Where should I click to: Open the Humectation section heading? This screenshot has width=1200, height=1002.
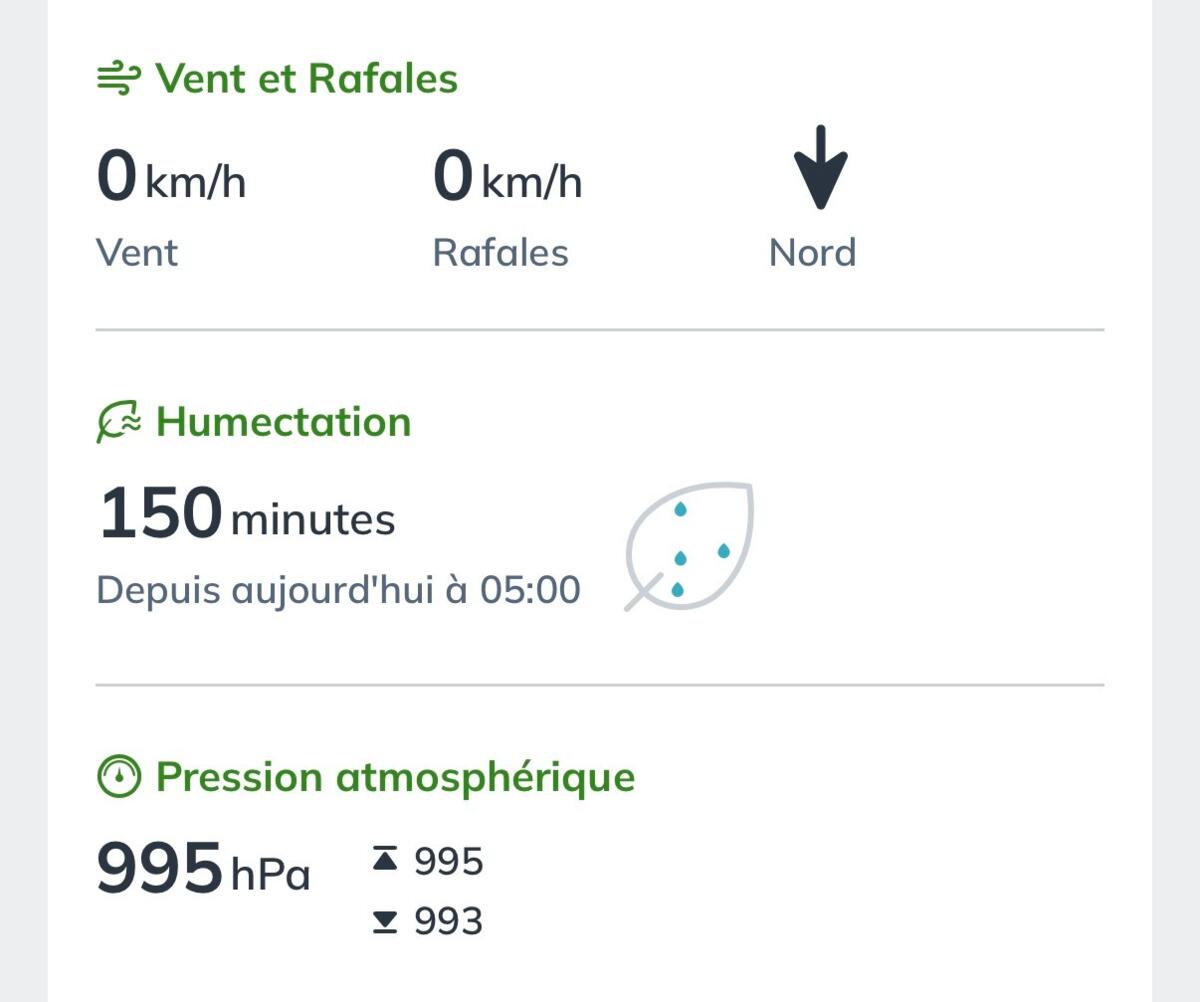pyautogui.click(x=284, y=422)
